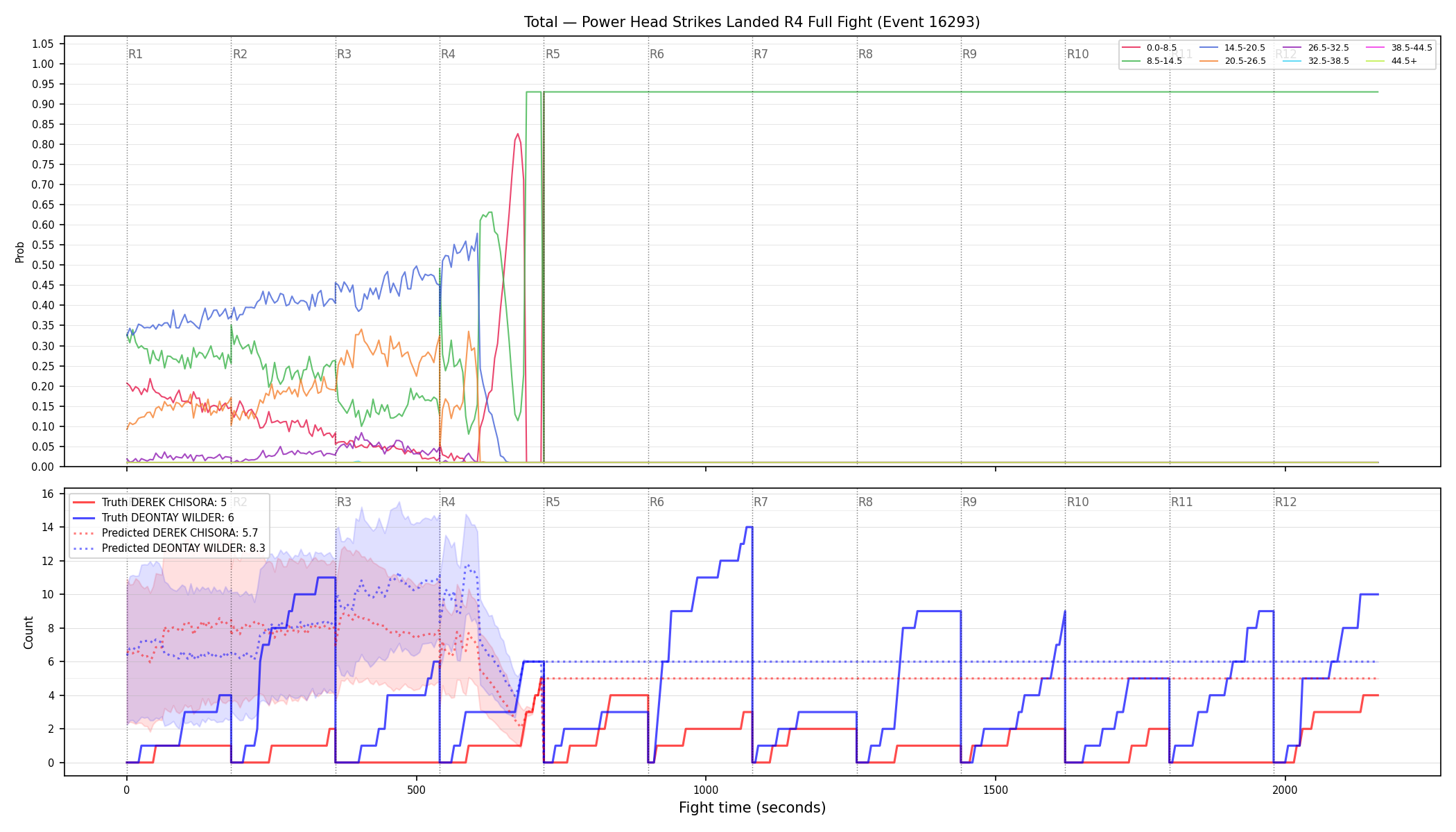Click the 0.50 tick on the Prob axis

coord(43,265)
